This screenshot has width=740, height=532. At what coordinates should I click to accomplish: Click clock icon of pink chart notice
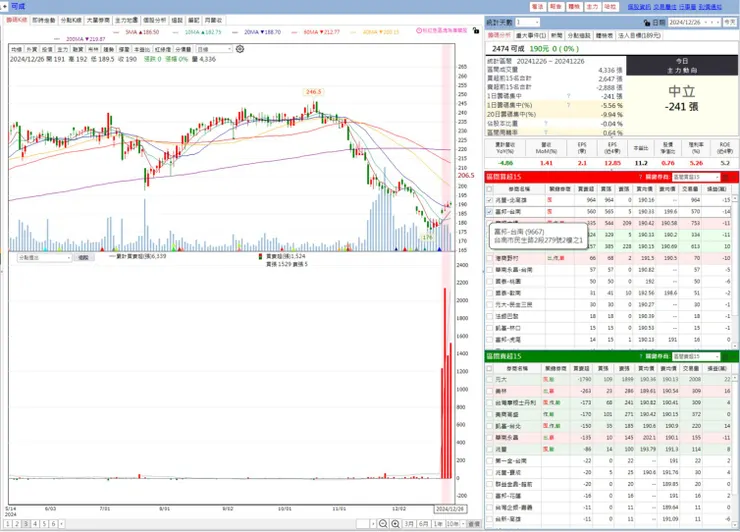(419, 30)
